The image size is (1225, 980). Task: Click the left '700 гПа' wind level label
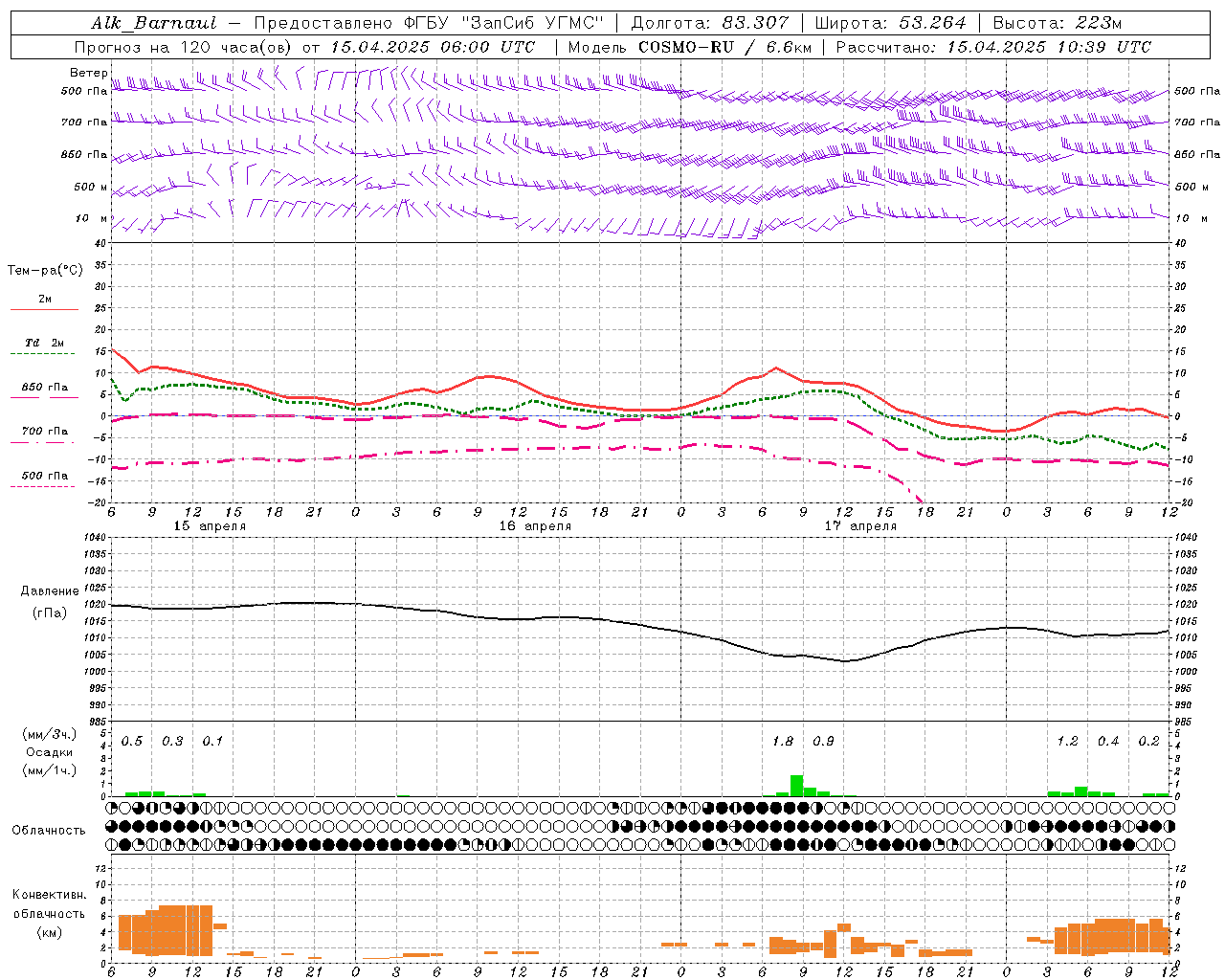(x=84, y=122)
